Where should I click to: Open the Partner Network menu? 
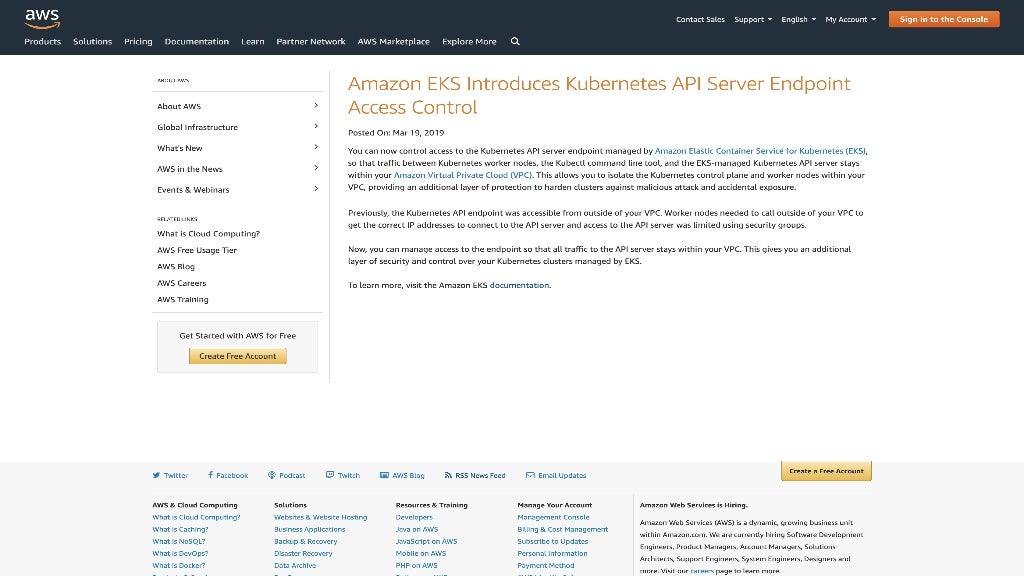(311, 41)
